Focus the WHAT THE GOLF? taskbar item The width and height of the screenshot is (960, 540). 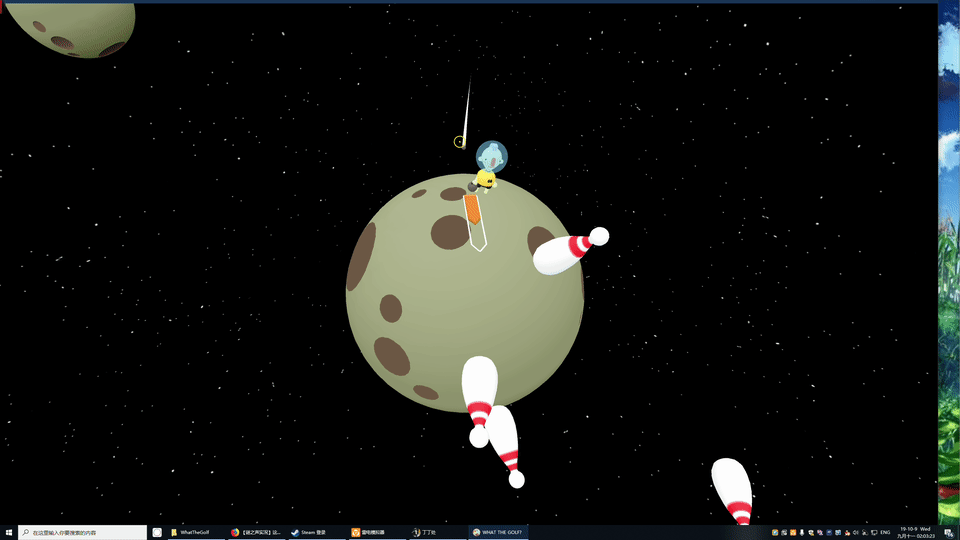click(498, 533)
